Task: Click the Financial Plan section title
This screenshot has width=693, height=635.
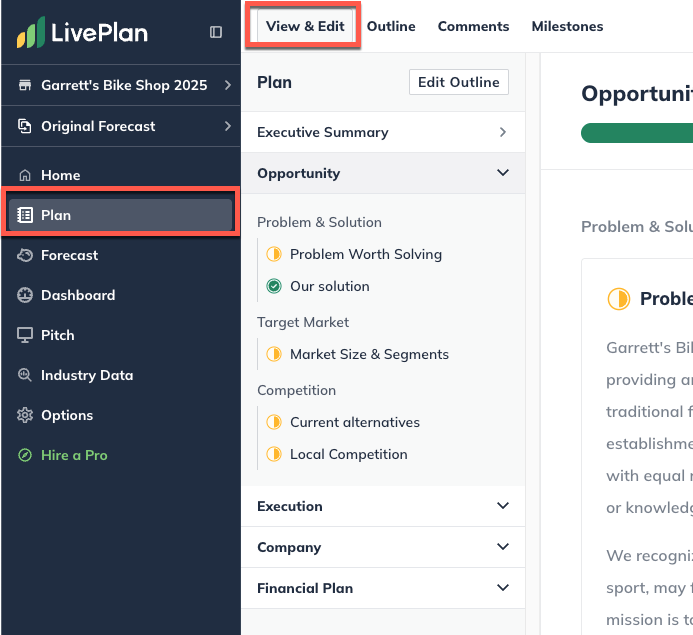Action: 305,588
